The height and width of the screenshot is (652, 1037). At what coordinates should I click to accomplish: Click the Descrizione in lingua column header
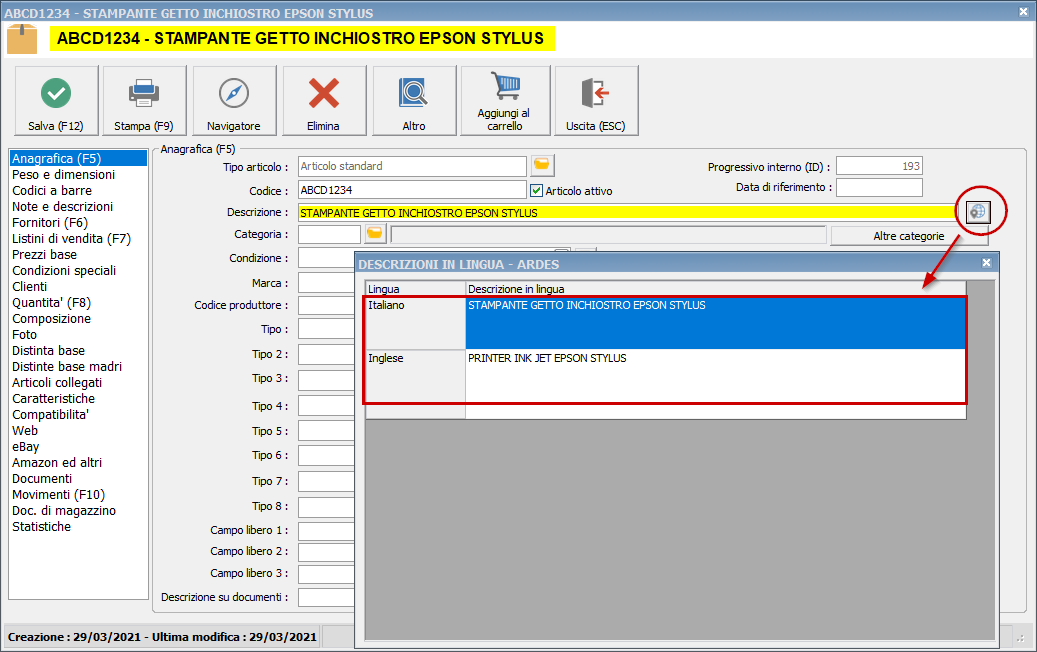tap(716, 289)
